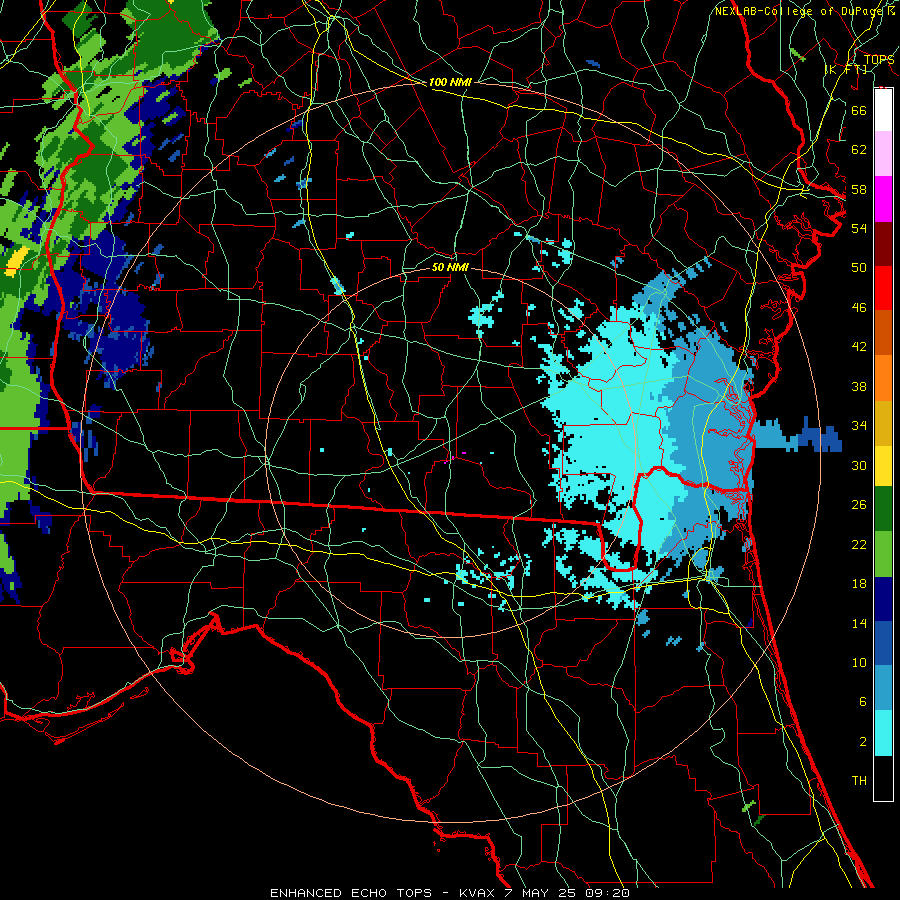Click the yellow legend swatch
Viewport: 900px width, 900px height.
pyautogui.click(x=883, y=465)
